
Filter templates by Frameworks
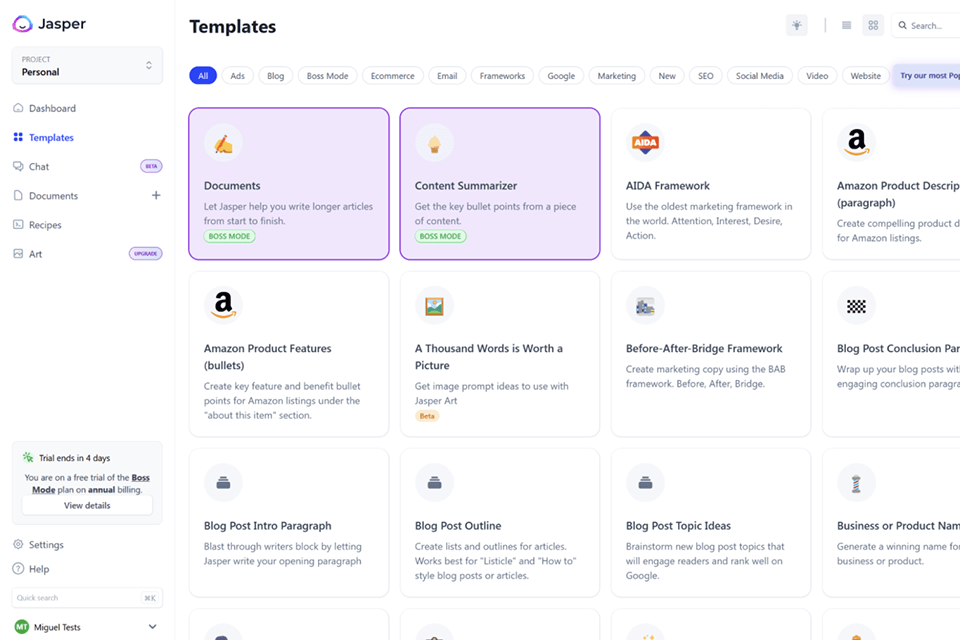click(502, 76)
